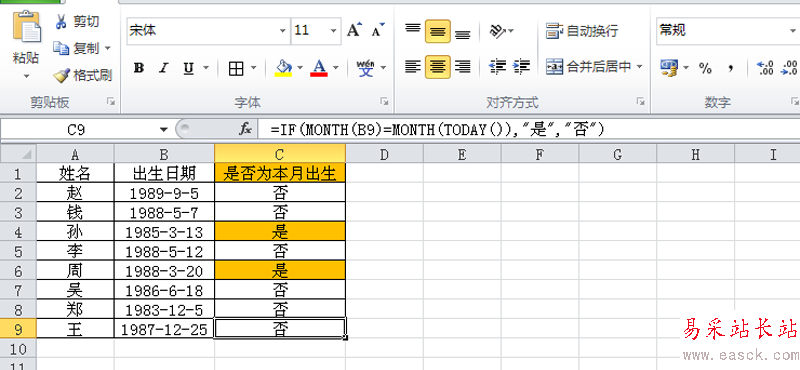Apply red font color A
800x370 pixels.
coord(319,68)
